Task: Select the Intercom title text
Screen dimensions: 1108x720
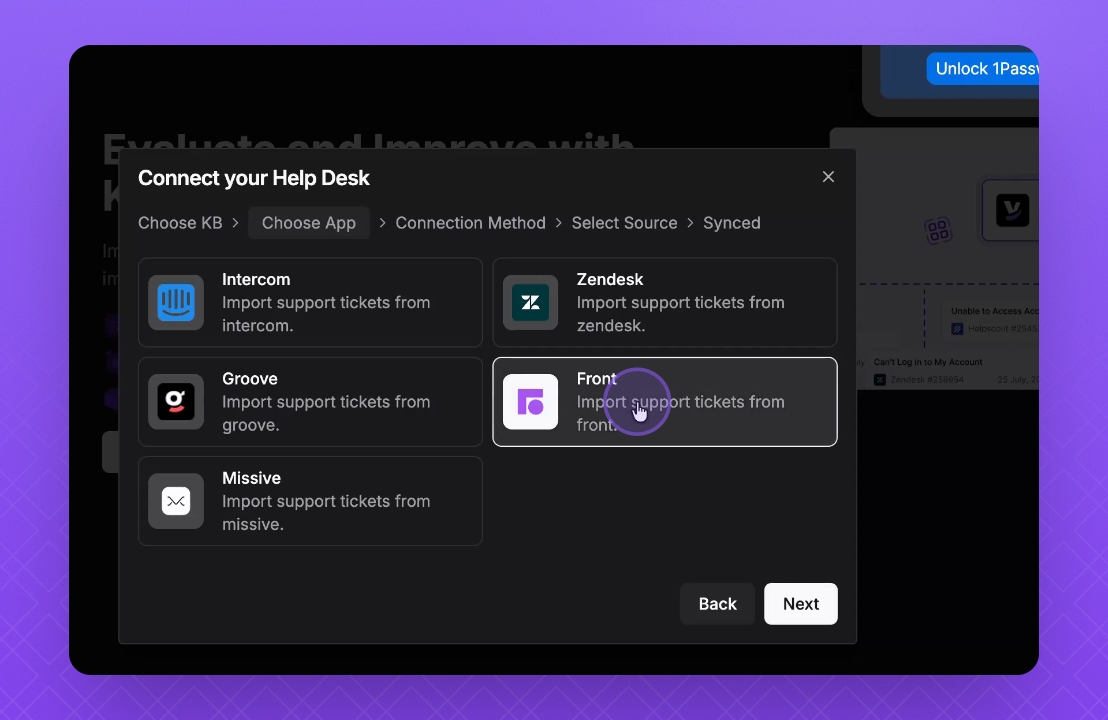Action: tap(256, 279)
